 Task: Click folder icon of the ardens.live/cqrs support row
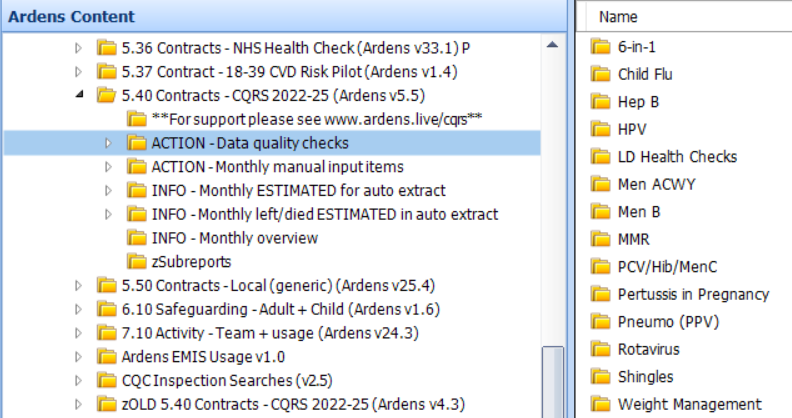[x=136, y=119]
